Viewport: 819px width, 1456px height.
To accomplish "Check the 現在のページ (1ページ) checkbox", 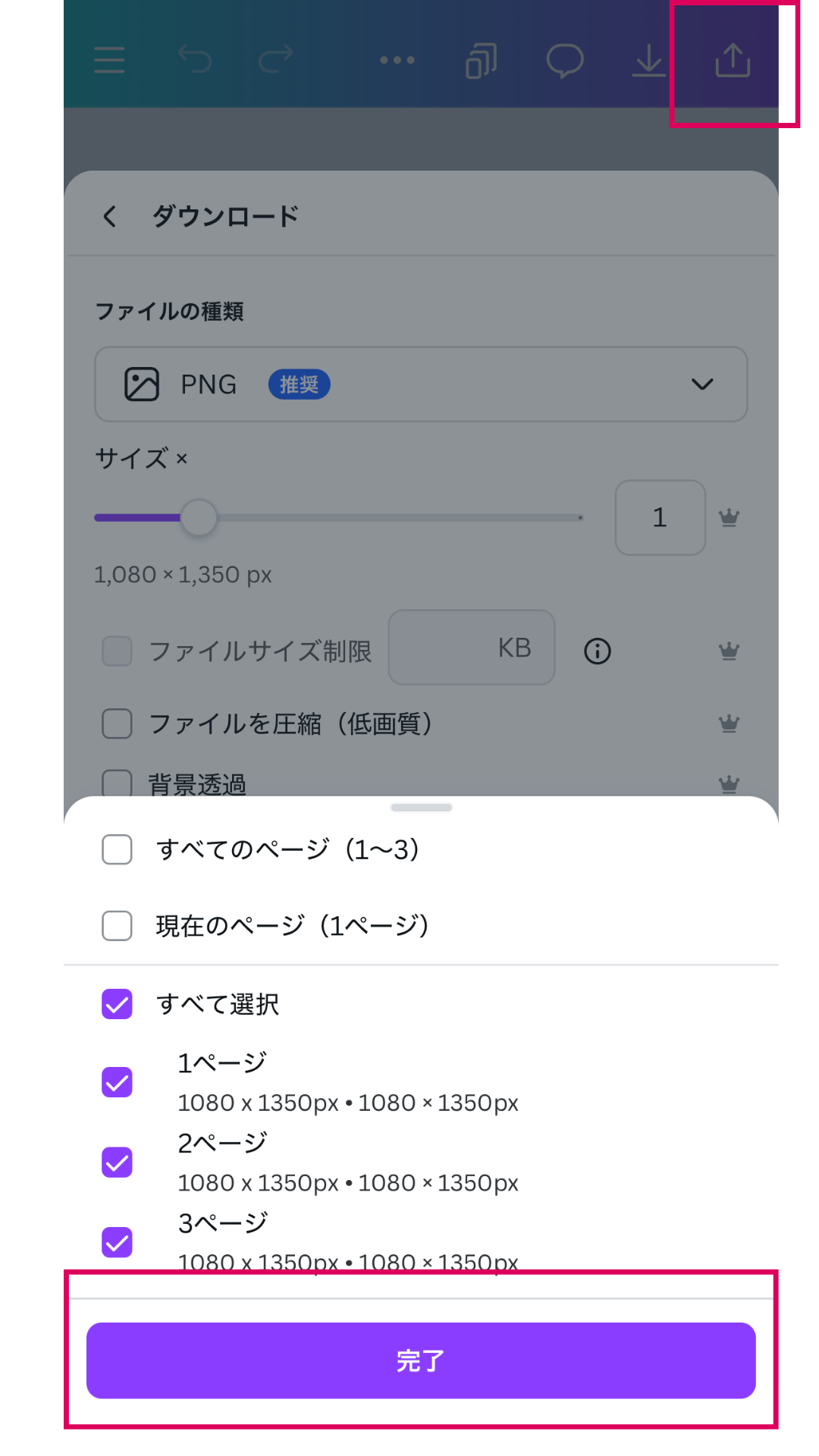I will point(118,926).
